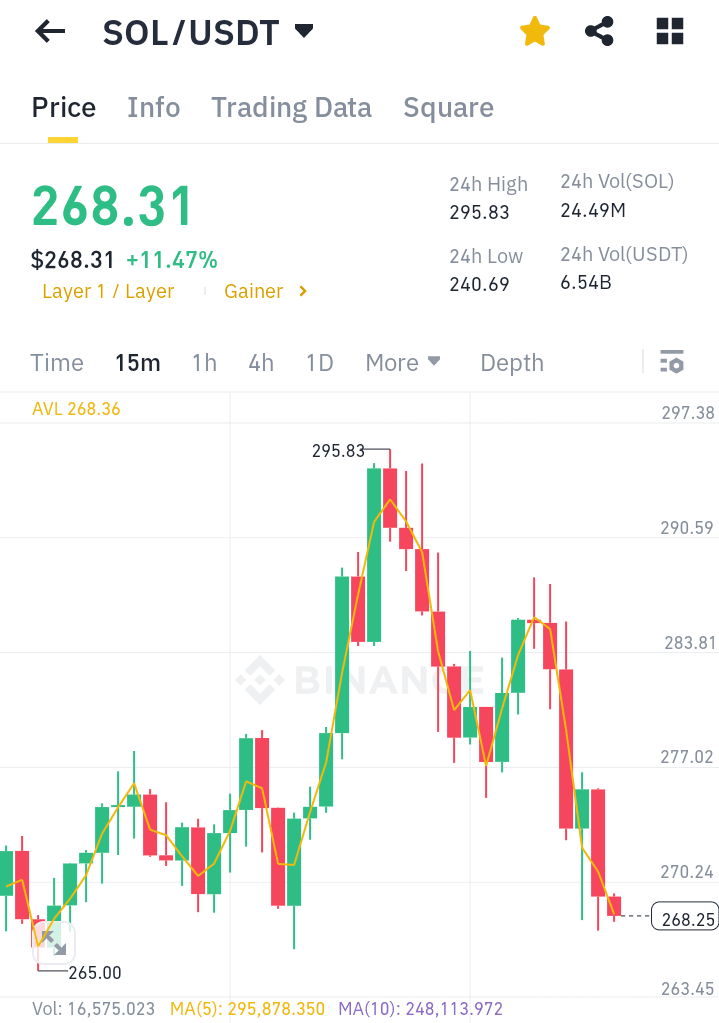
Task: Switch to the Info tab
Action: (153, 108)
